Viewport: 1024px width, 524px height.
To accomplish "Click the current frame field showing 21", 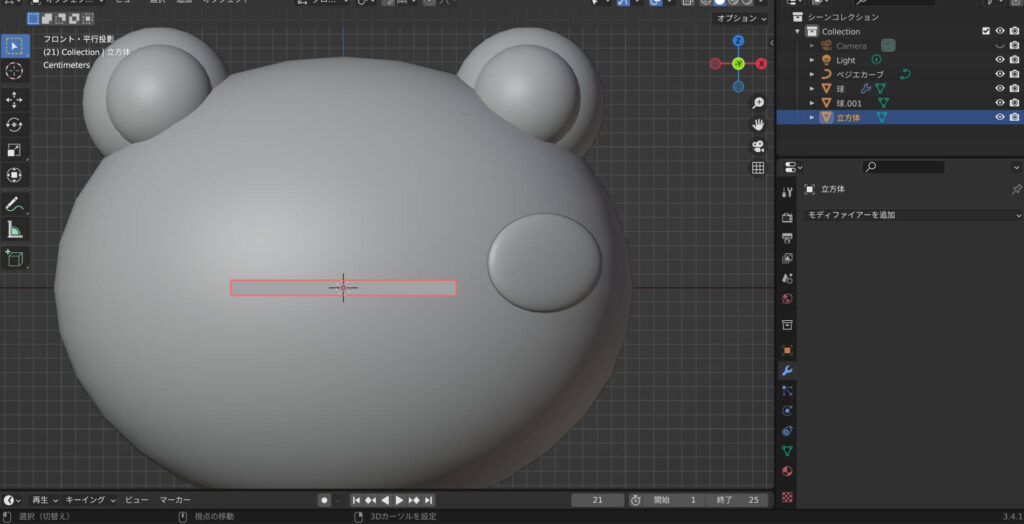I will [596, 500].
